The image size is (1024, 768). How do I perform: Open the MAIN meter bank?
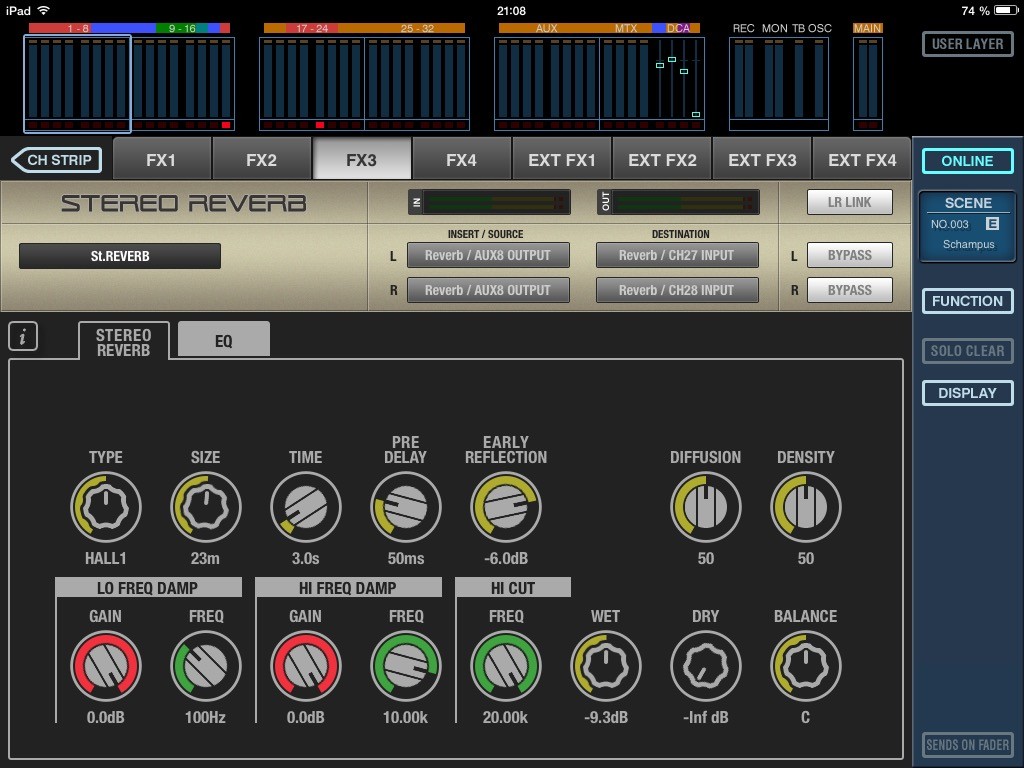[x=868, y=83]
